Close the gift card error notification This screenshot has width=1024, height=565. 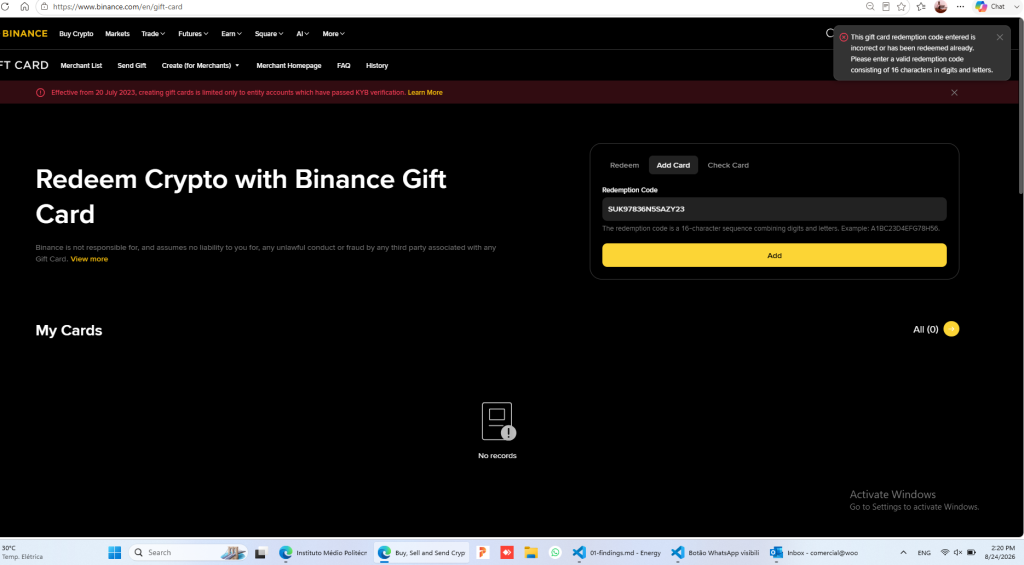pyautogui.click(x=1000, y=37)
